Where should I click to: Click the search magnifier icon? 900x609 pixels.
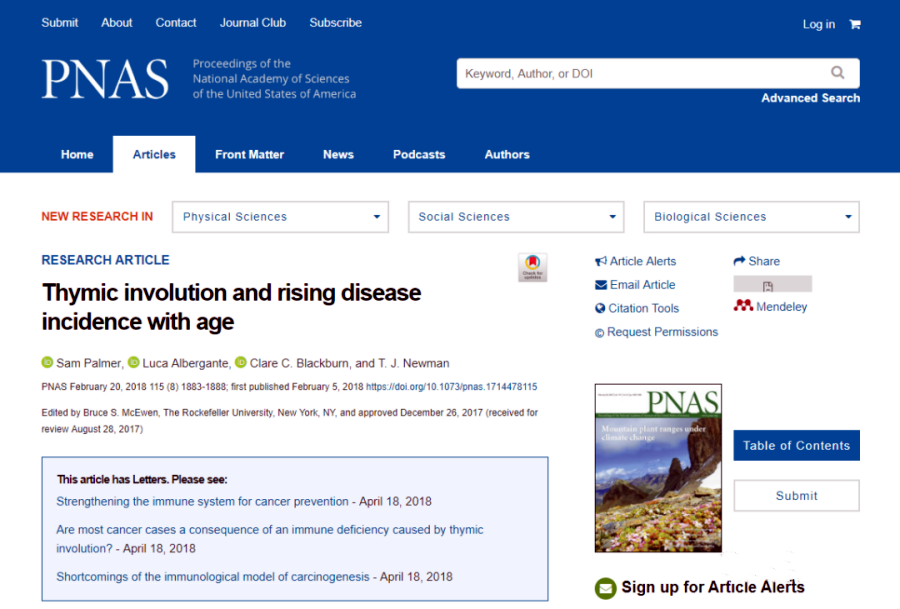coord(837,73)
